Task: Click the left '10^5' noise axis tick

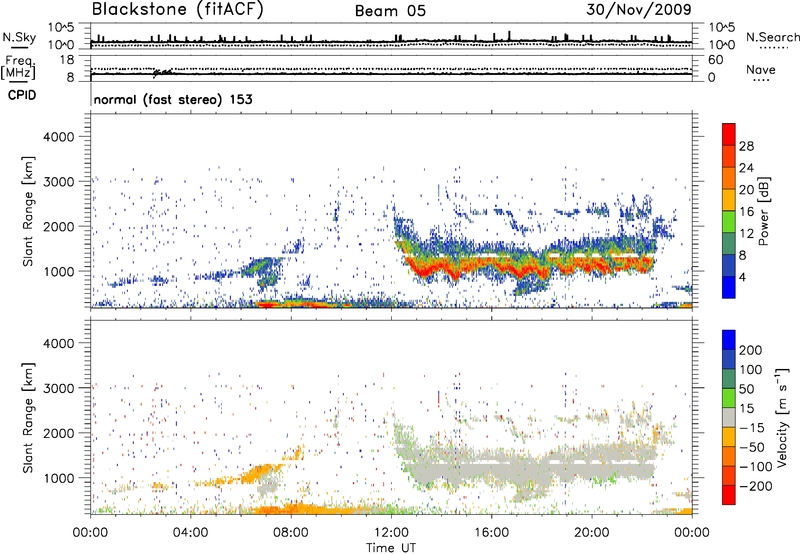Action: click(x=61, y=27)
